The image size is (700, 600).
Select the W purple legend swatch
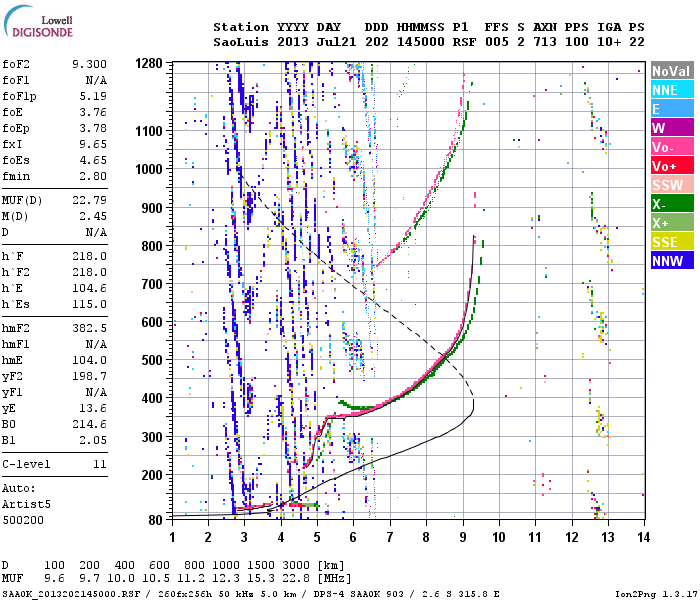pos(672,128)
